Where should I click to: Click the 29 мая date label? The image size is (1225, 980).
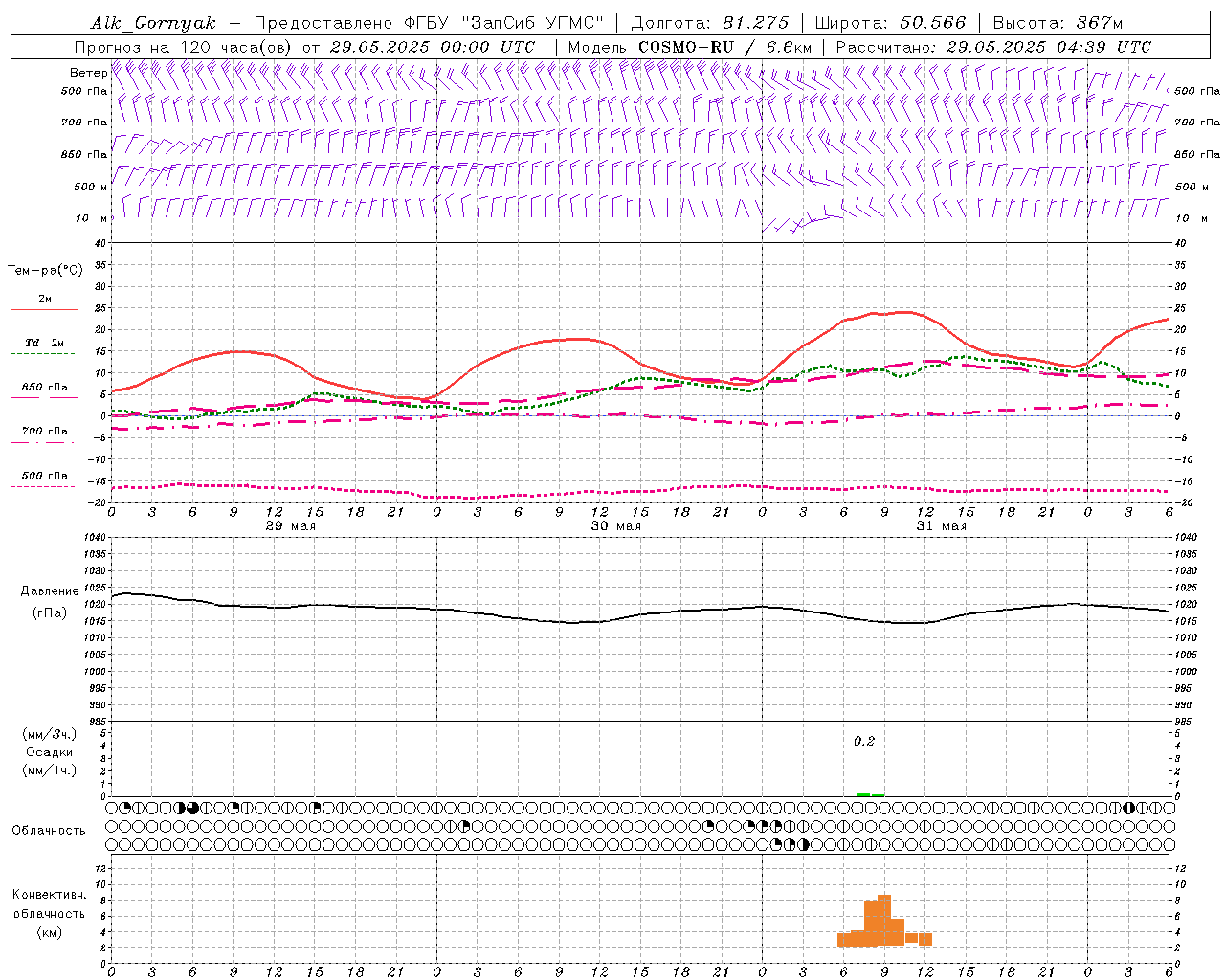[x=290, y=526]
